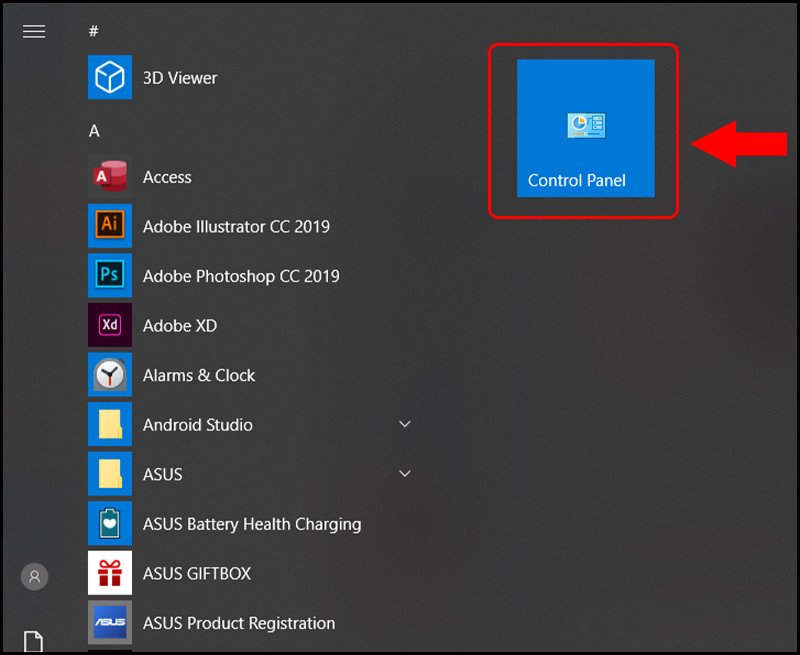
Task: Open the Documents icon at bottom left
Action: point(34,641)
